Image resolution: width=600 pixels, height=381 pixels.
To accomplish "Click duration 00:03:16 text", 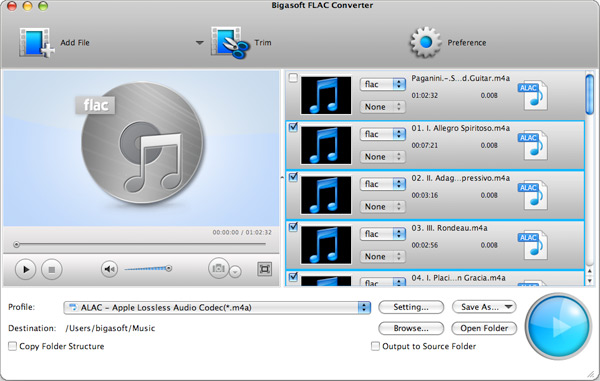I will 424,195.
